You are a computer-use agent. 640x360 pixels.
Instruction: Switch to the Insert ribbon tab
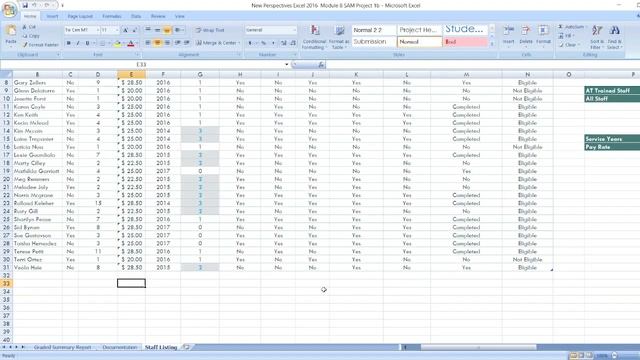pyautogui.click(x=52, y=16)
